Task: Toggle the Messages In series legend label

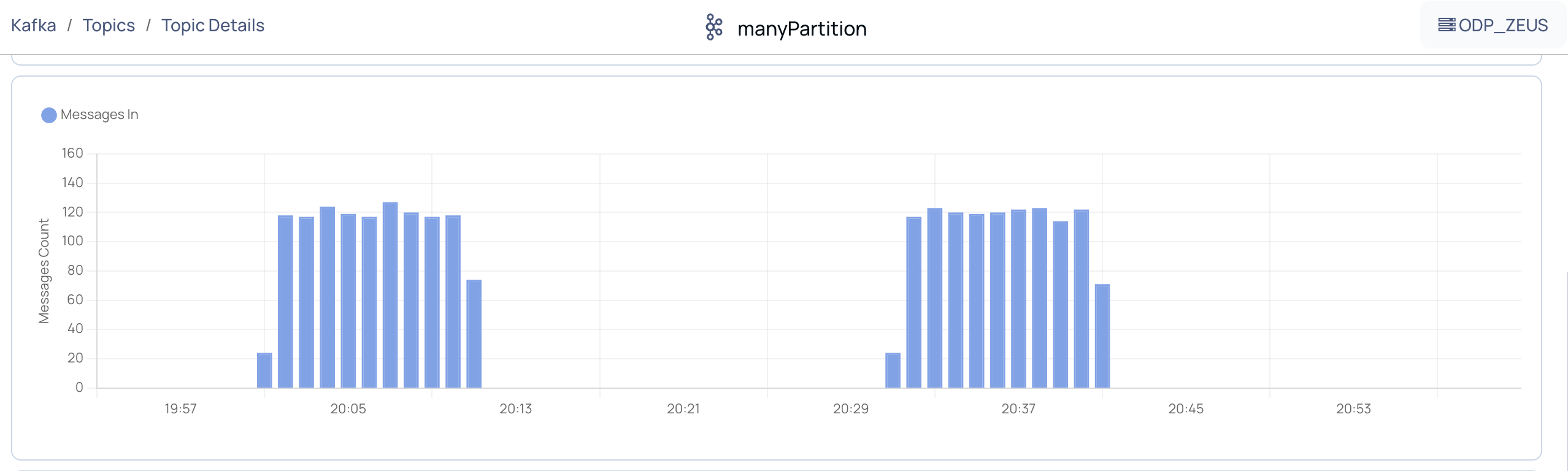Action: point(99,115)
